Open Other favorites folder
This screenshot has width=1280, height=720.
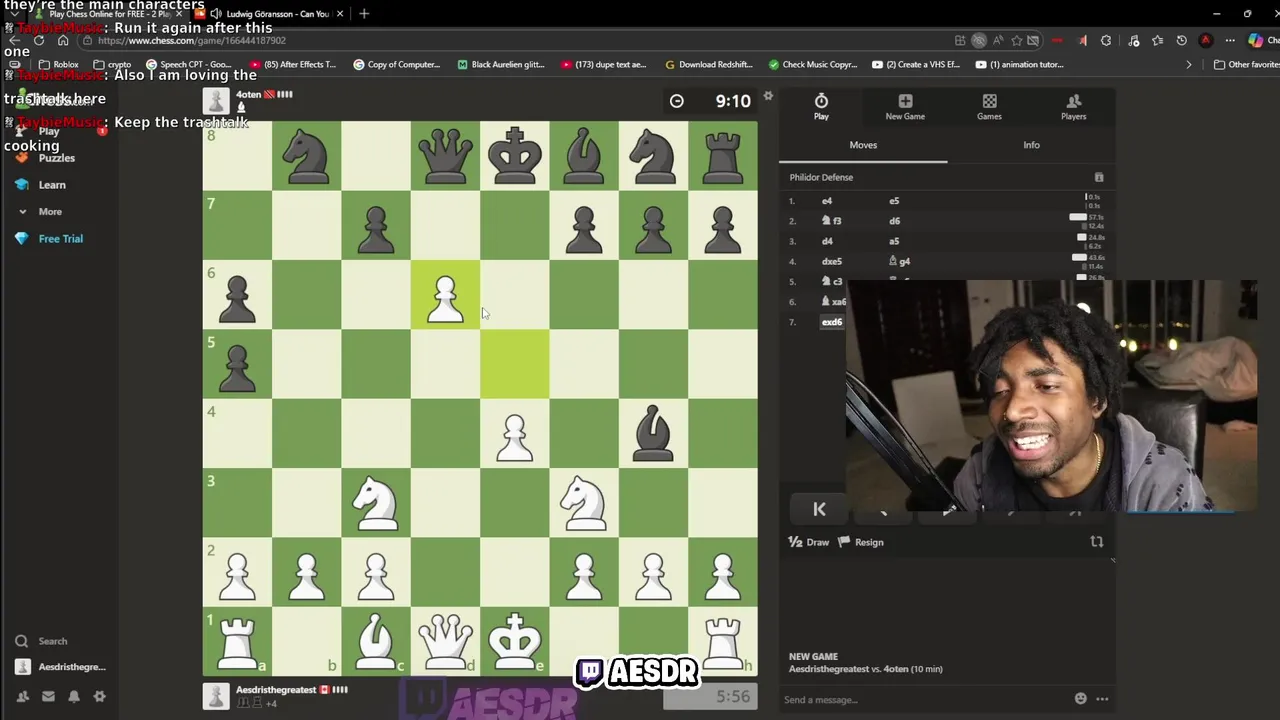click(x=1246, y=65)
